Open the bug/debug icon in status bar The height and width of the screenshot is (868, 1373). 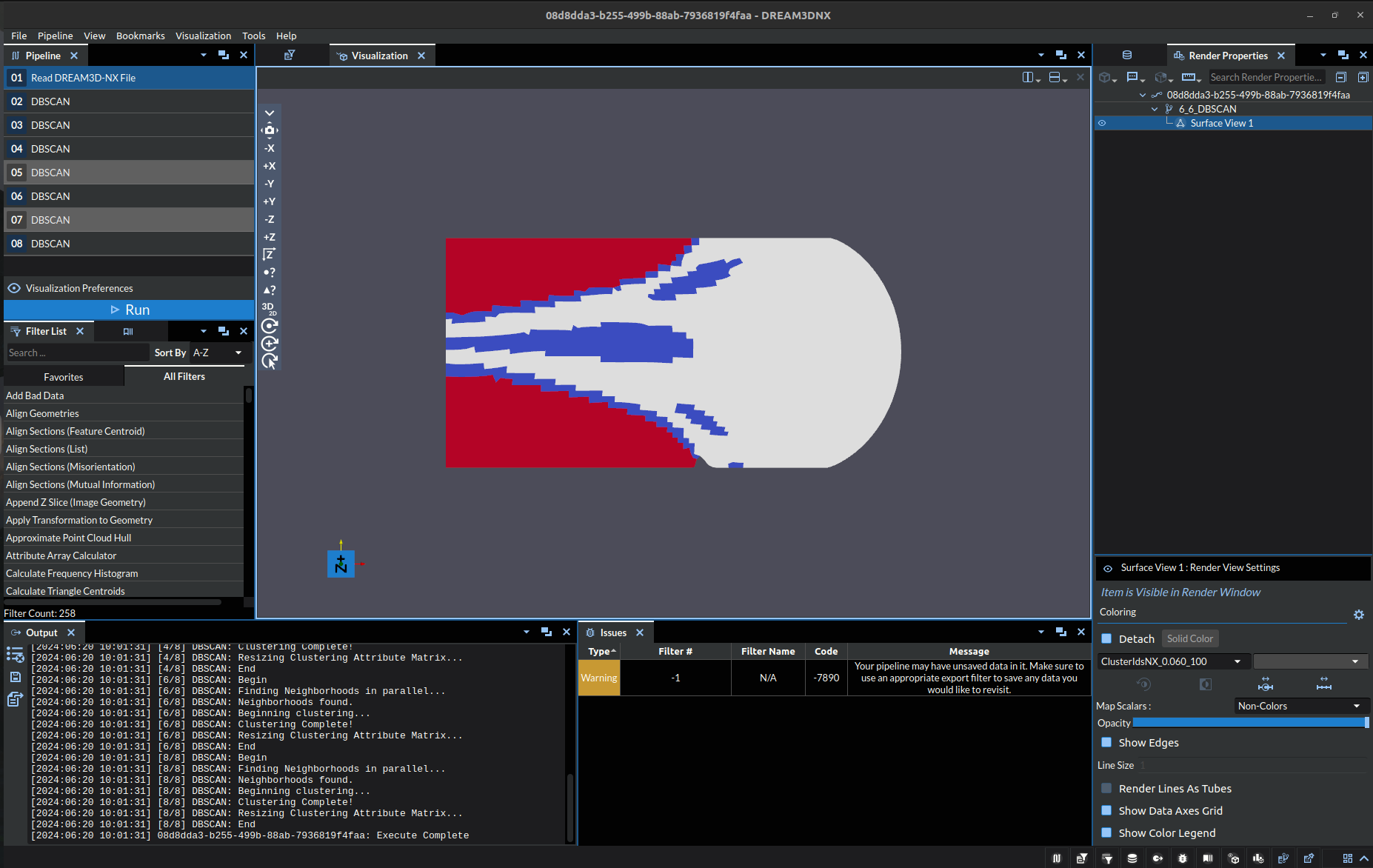point(1183,858)
